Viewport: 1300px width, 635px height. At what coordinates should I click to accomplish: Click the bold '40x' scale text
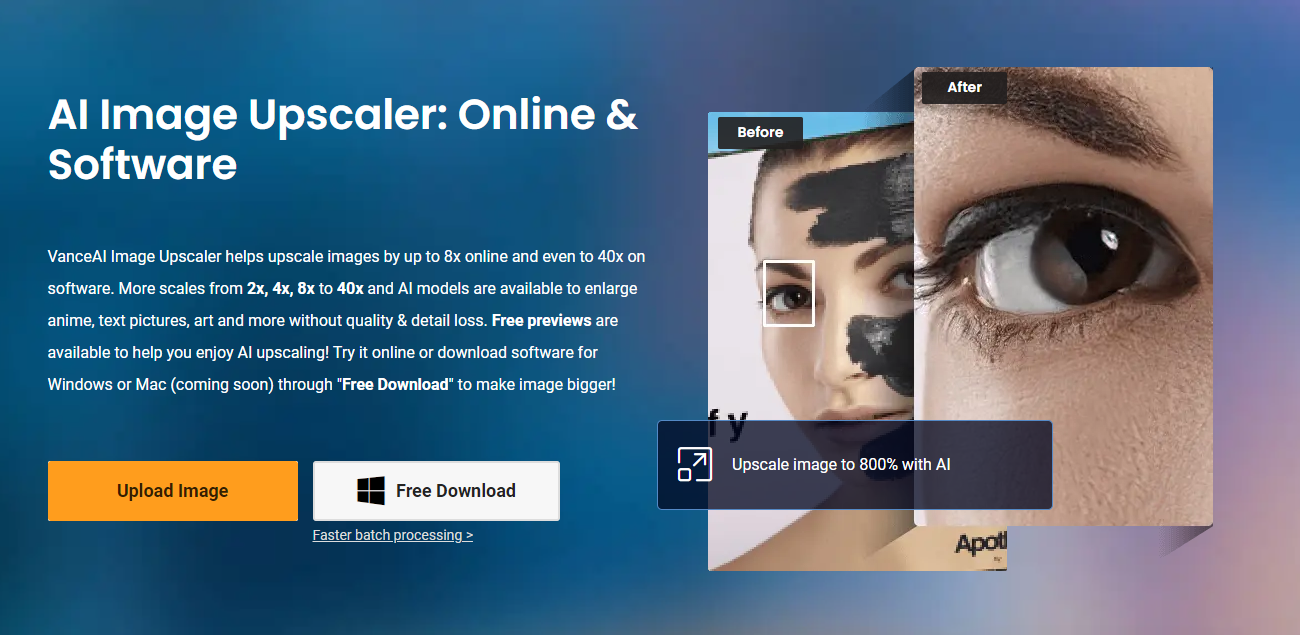[x=350, y=289]
